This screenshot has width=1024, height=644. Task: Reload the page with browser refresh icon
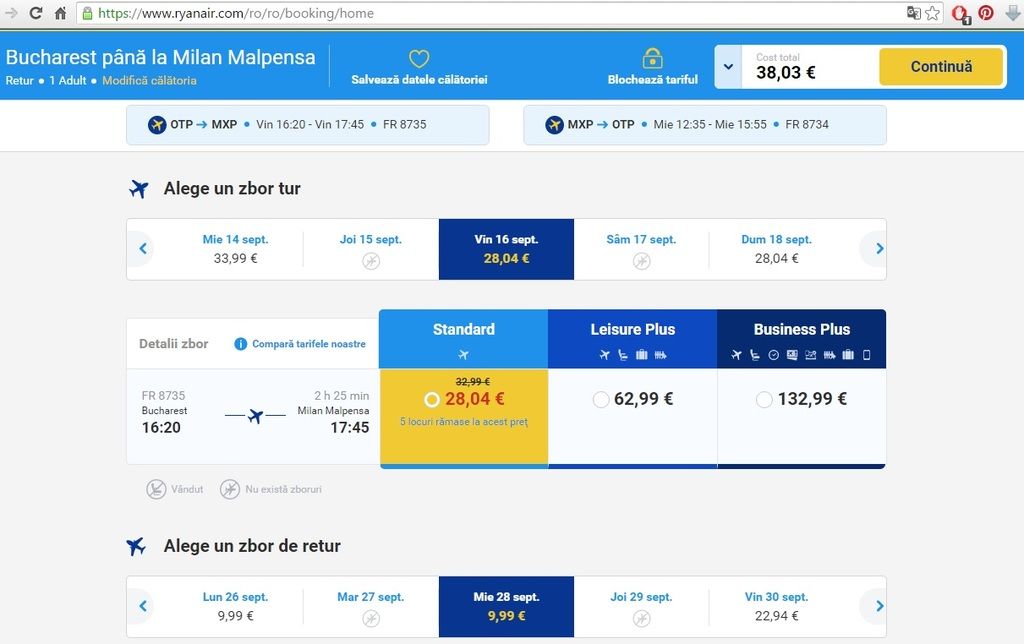point(36,12)
